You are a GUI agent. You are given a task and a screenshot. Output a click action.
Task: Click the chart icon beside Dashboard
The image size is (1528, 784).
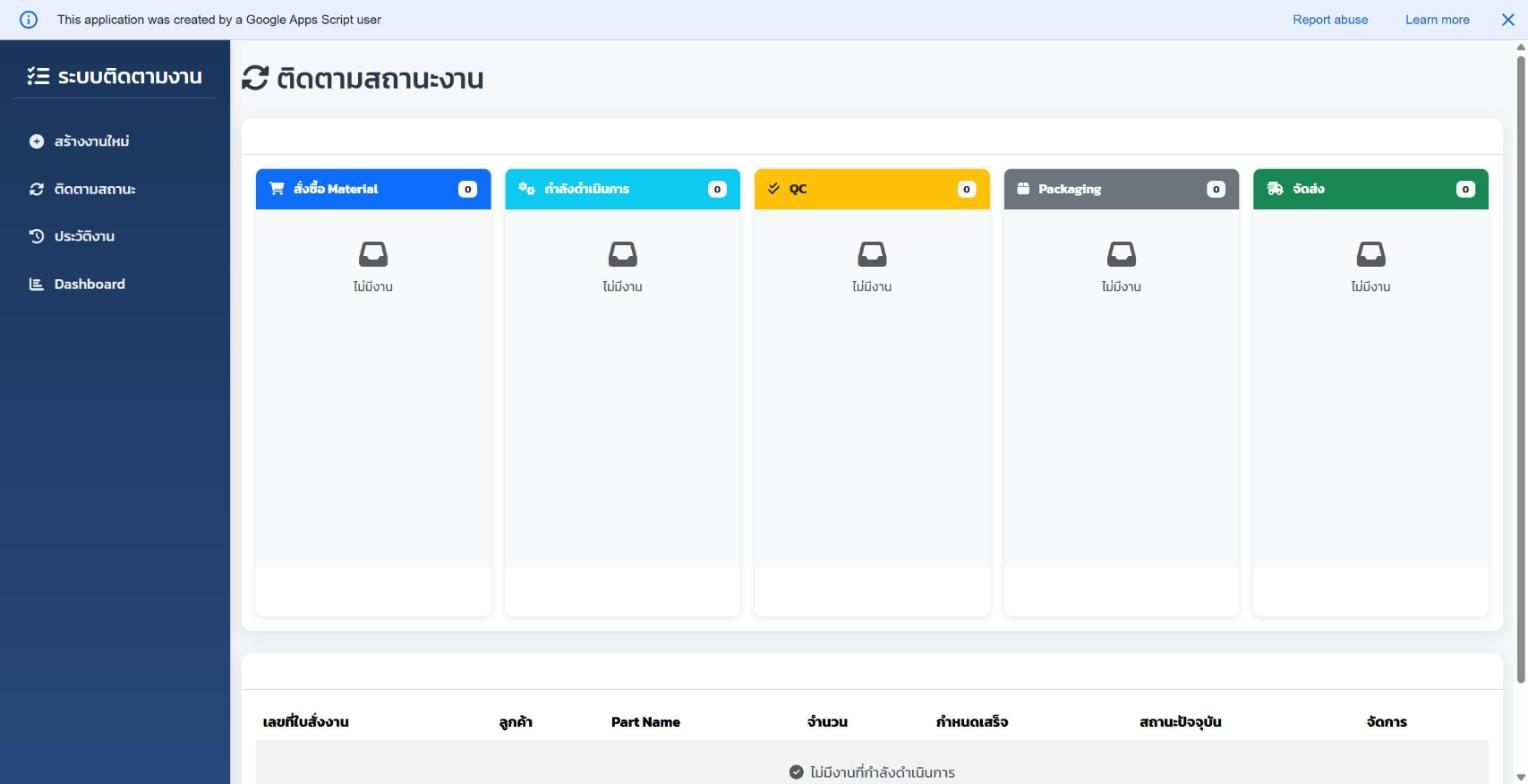pos(37,284)
